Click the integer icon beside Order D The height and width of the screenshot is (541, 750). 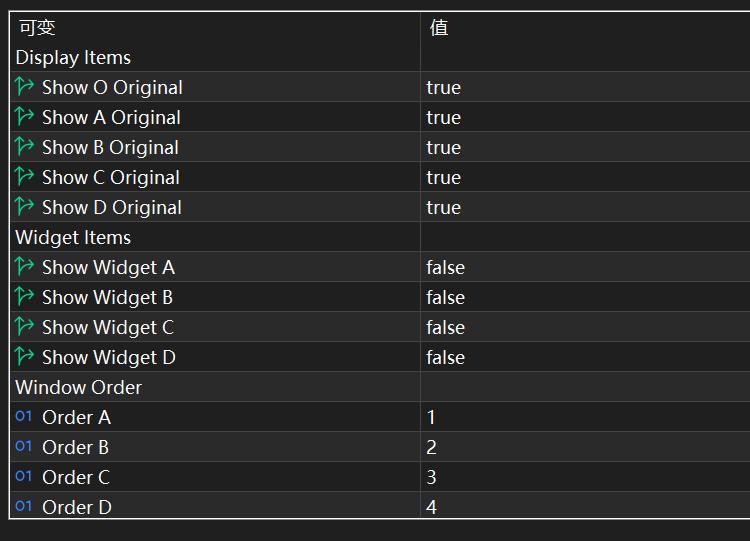[24, 507]
